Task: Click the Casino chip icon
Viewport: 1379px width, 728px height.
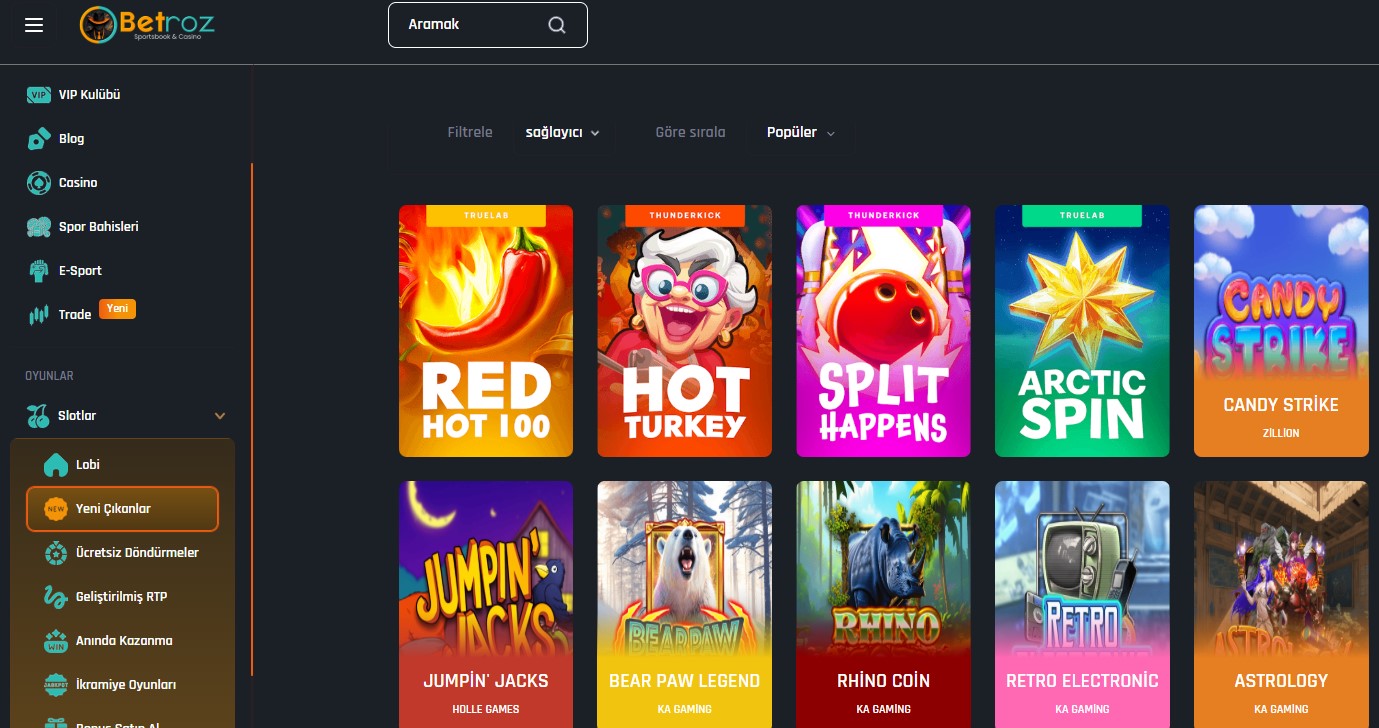Action: tap(39, 183)
